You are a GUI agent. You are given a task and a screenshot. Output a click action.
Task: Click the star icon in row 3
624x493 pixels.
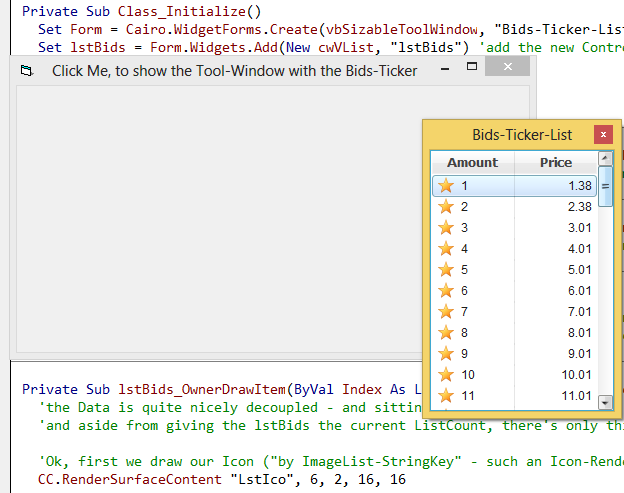coord(446,228)
